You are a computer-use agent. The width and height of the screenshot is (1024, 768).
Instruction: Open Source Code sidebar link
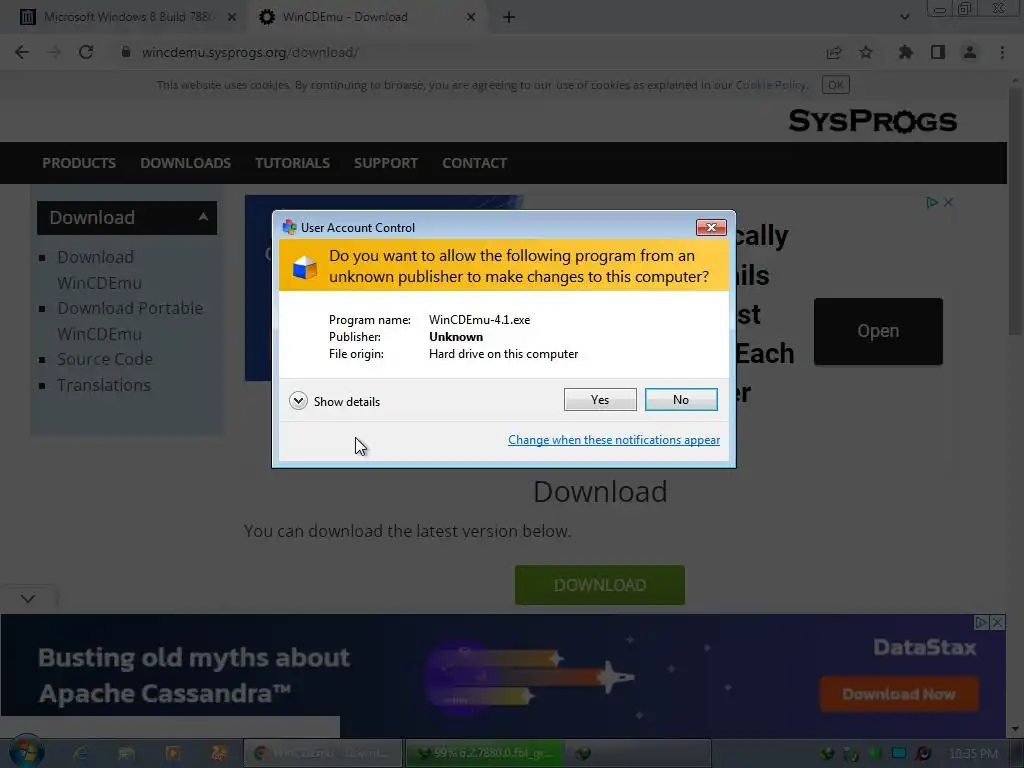point(104,359)
